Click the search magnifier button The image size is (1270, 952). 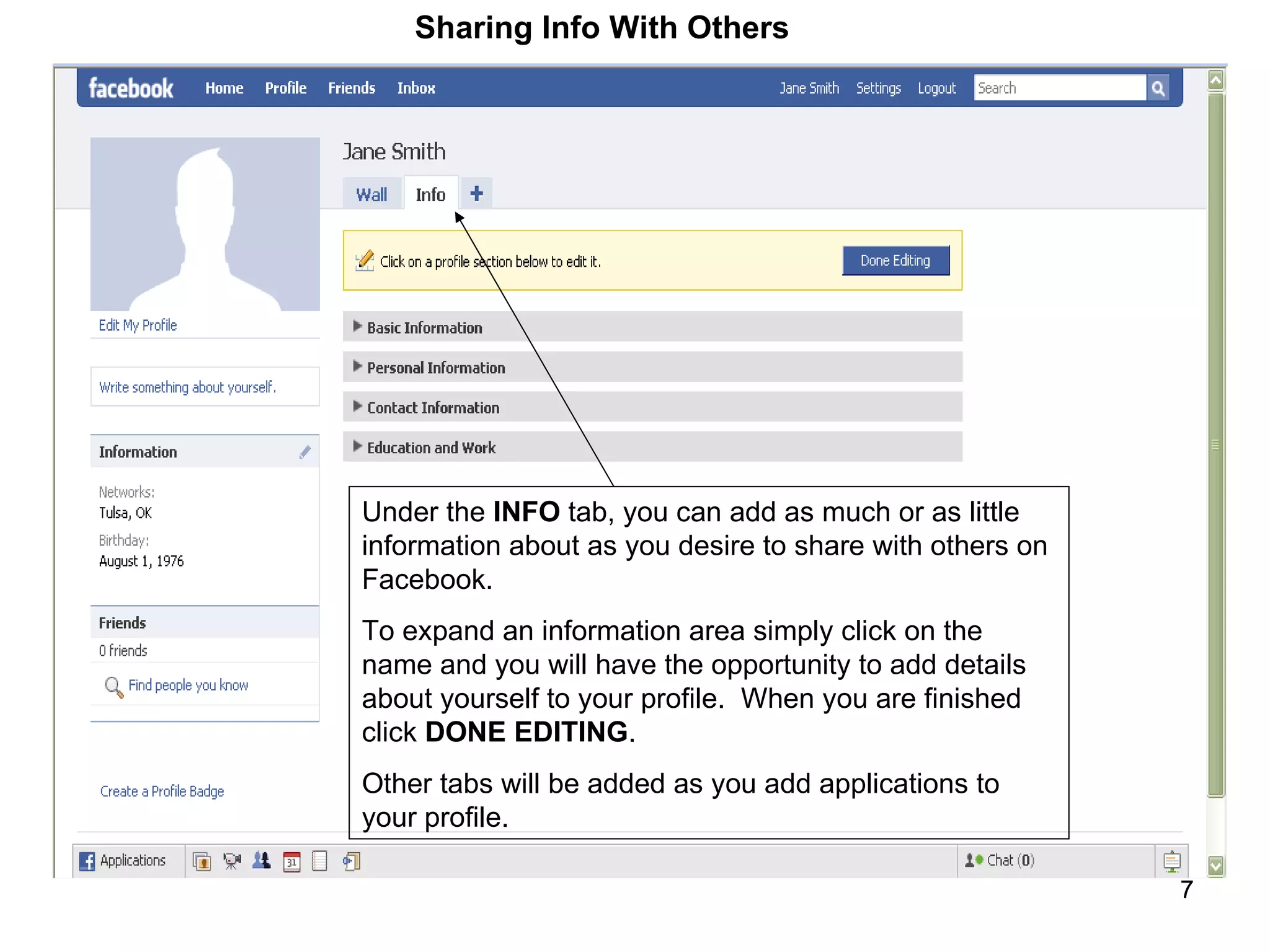tap(1158, 88)
